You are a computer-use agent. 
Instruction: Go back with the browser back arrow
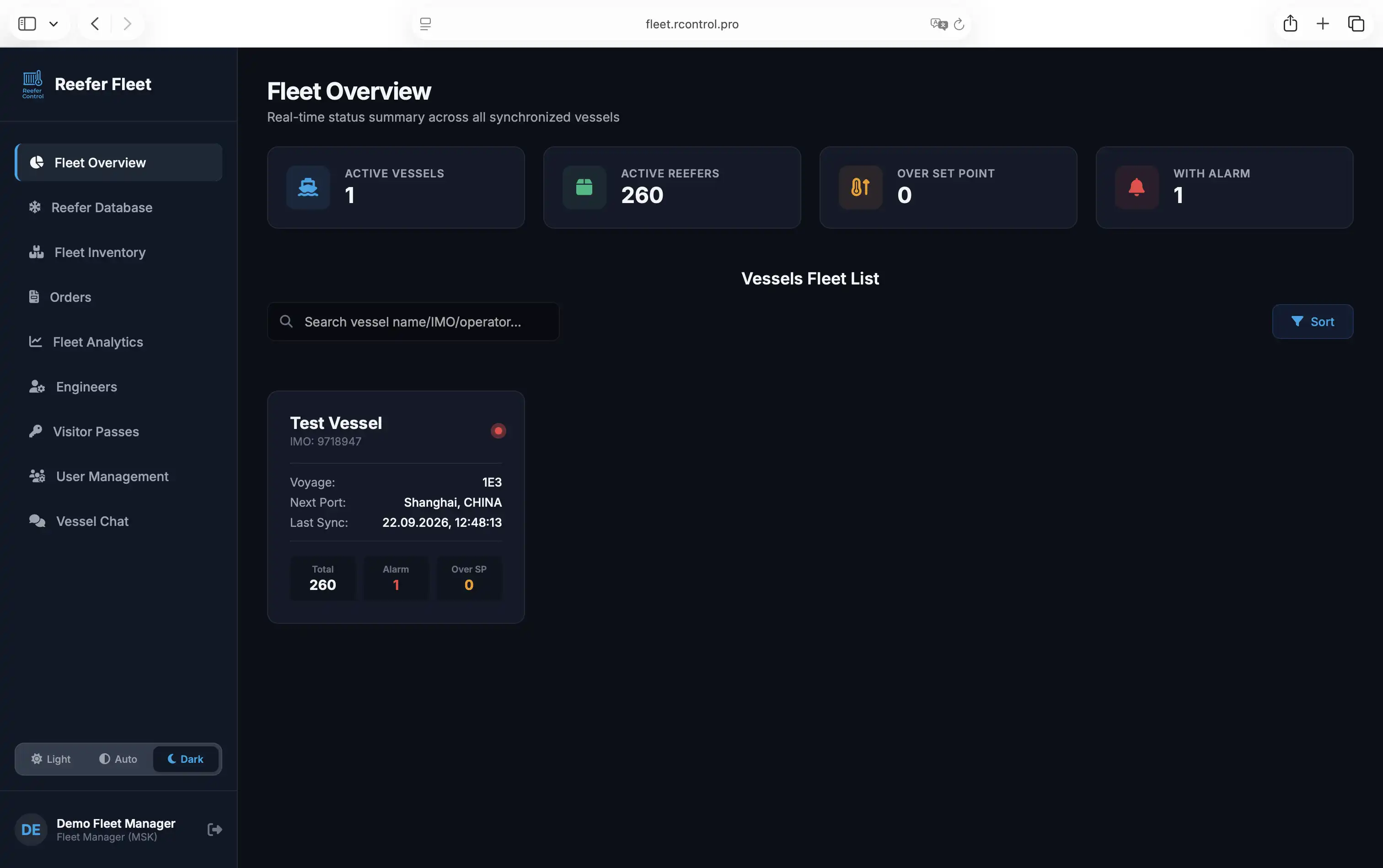[x=95, y=23]
